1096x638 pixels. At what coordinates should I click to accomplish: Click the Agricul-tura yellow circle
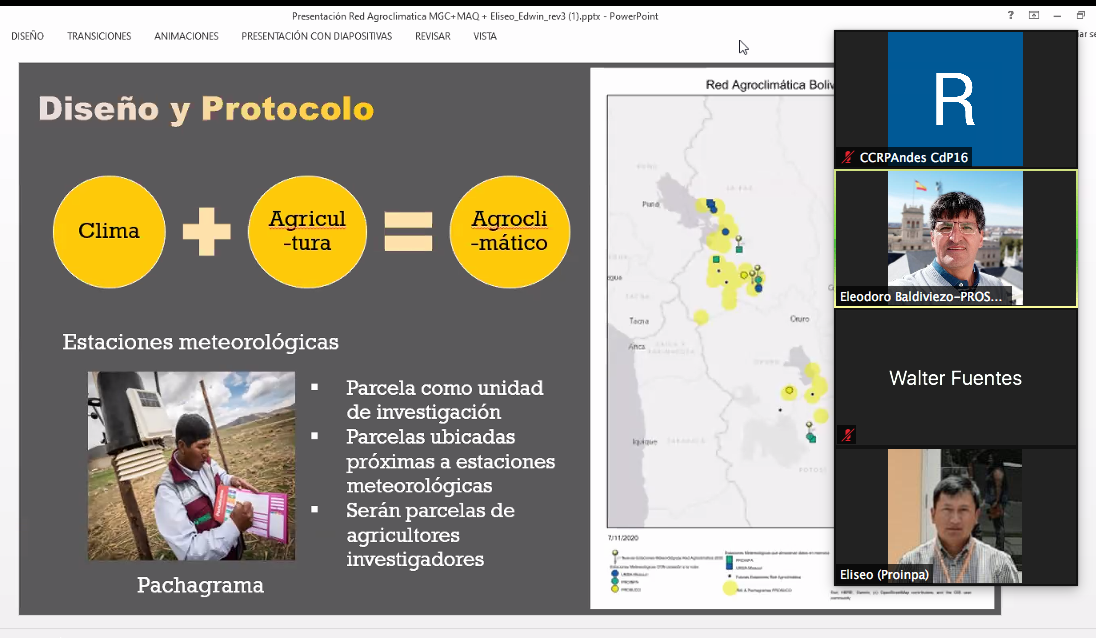click(x=308, y=231)
